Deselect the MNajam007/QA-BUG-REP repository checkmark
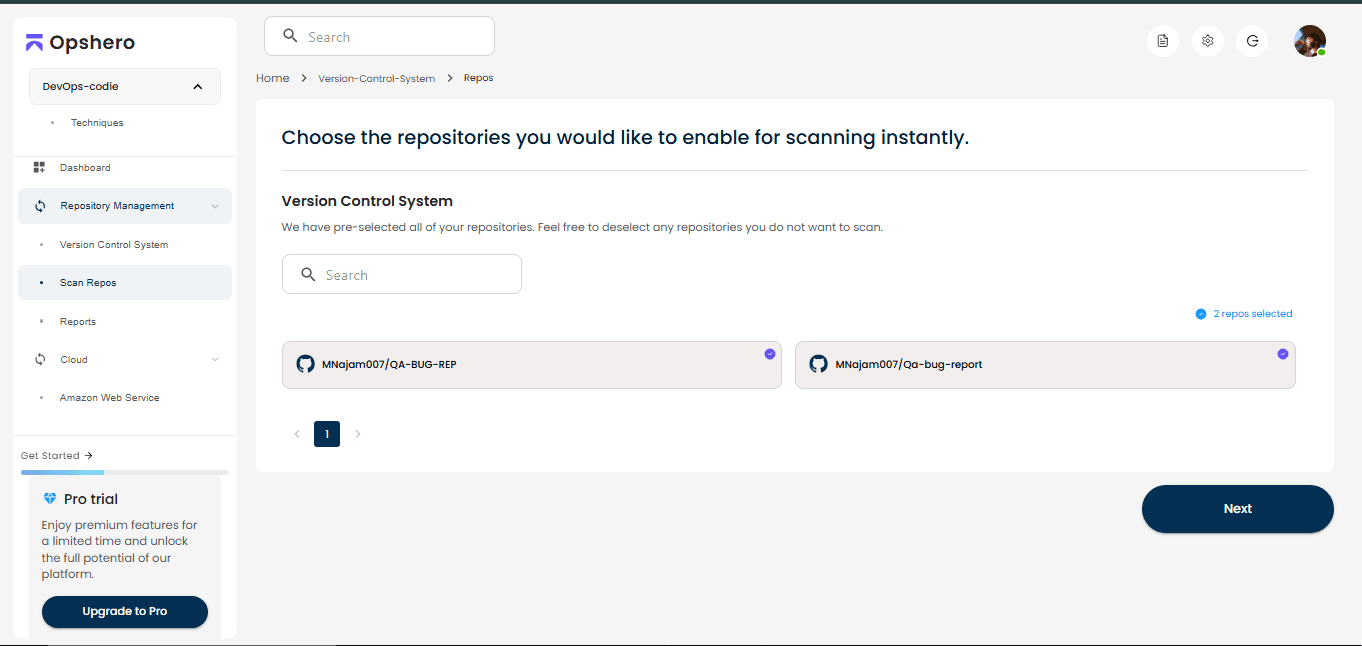The height and width of the screenshot is (646, 1362). pos(770,354)
